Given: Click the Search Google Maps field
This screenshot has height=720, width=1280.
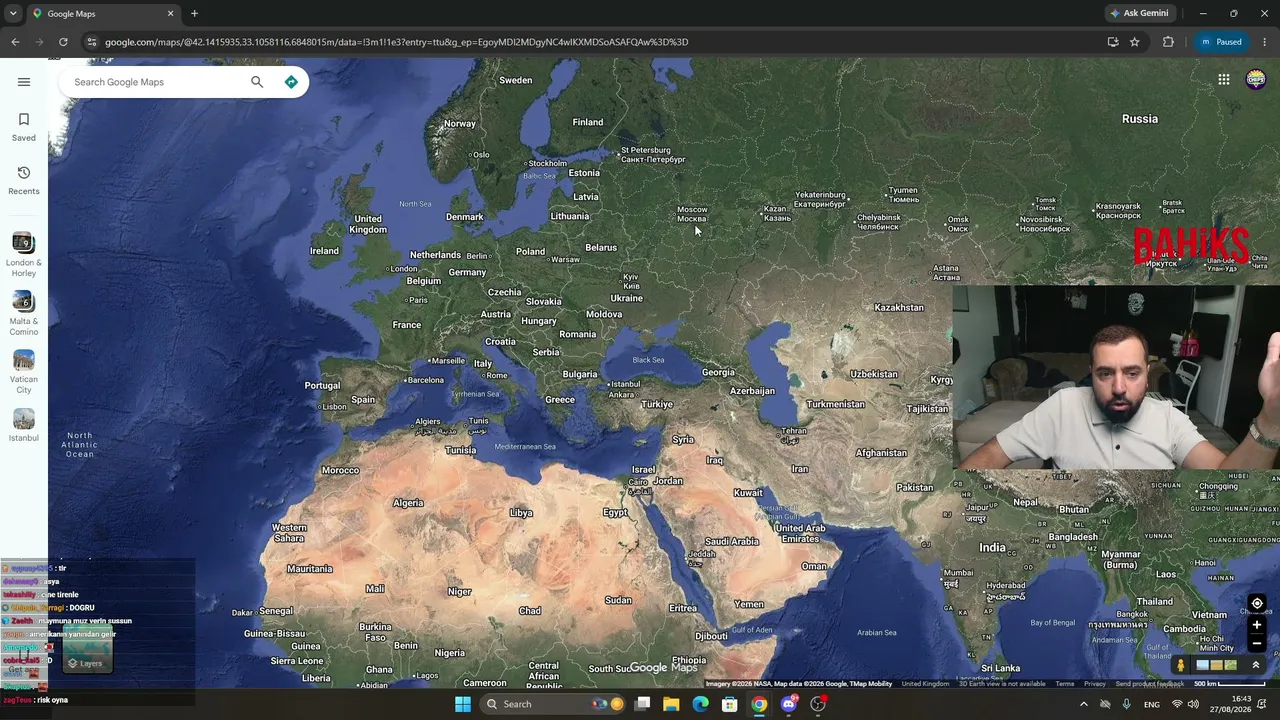Looking at the screenshot, I should pos(155,82).
